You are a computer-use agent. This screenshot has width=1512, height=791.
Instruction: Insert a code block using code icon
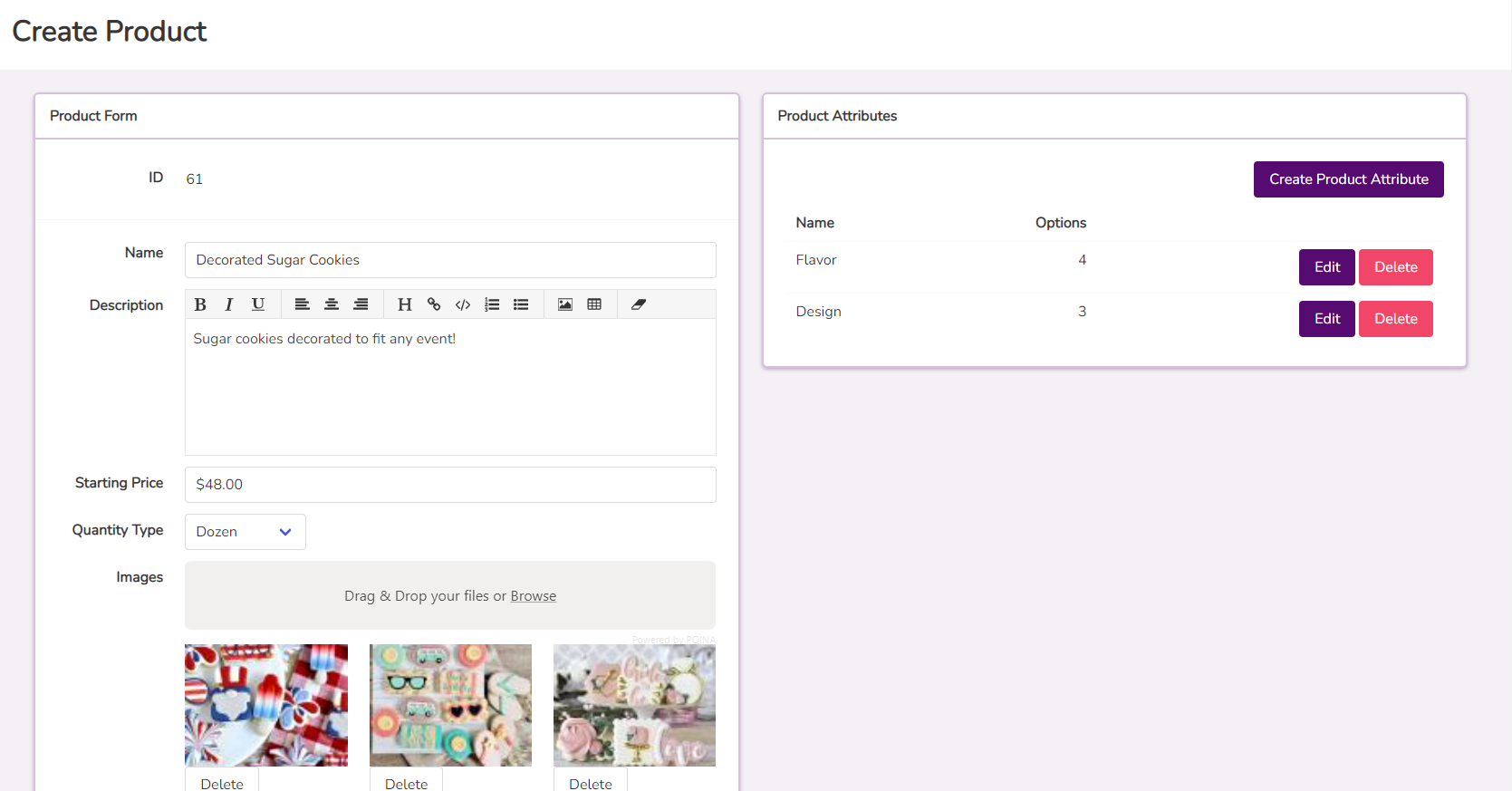[x=463, y=304]
